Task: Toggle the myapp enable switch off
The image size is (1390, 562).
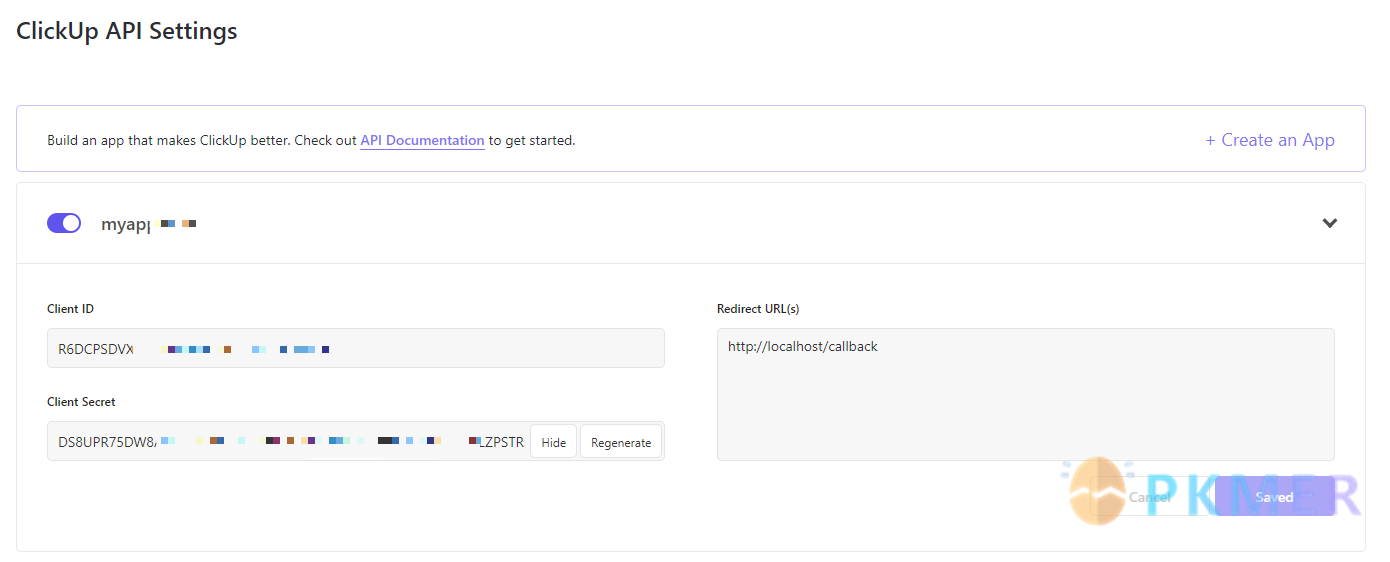Action: pos(64,223)
